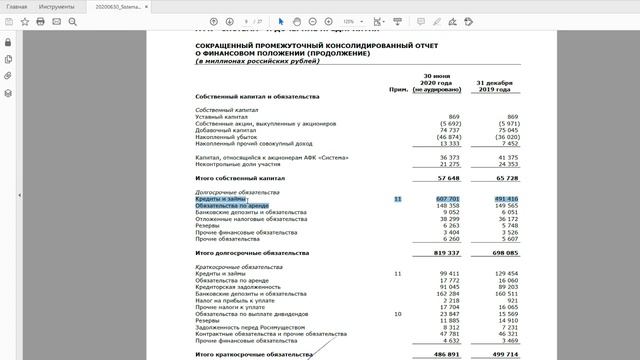640x360 pixels.
Task: Click 'Итого долгосрочные обязательства' label
Action: [x=252, y=253]
